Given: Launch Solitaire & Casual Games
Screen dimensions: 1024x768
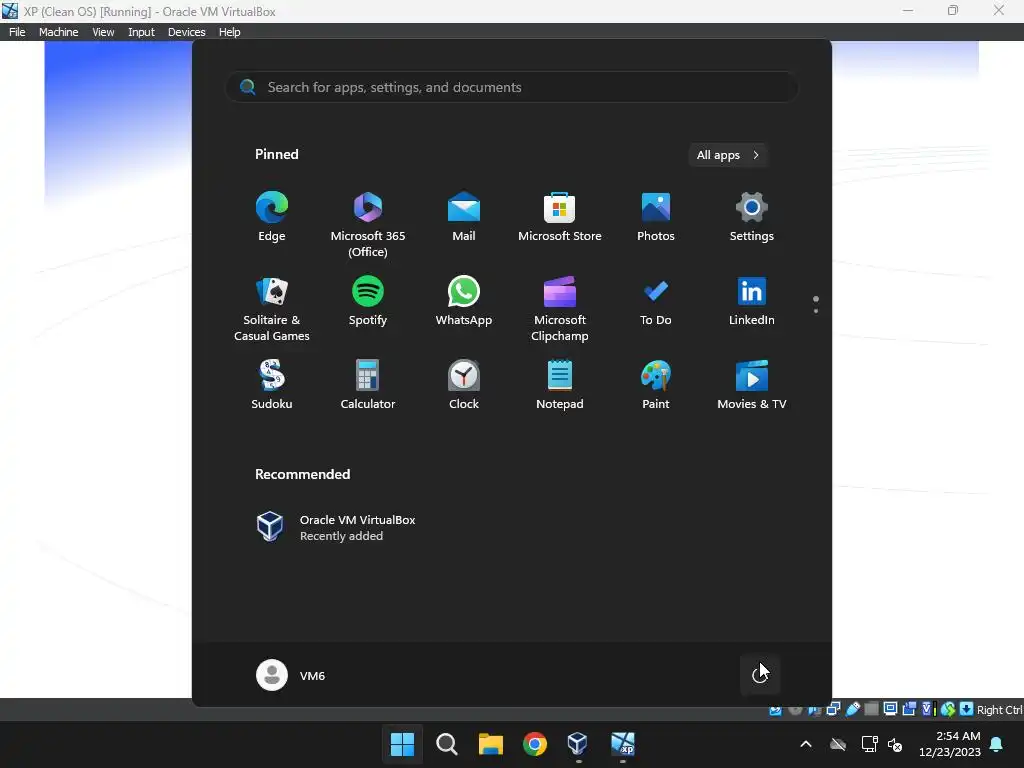Looking at the screenshot, I should [272, 309].
